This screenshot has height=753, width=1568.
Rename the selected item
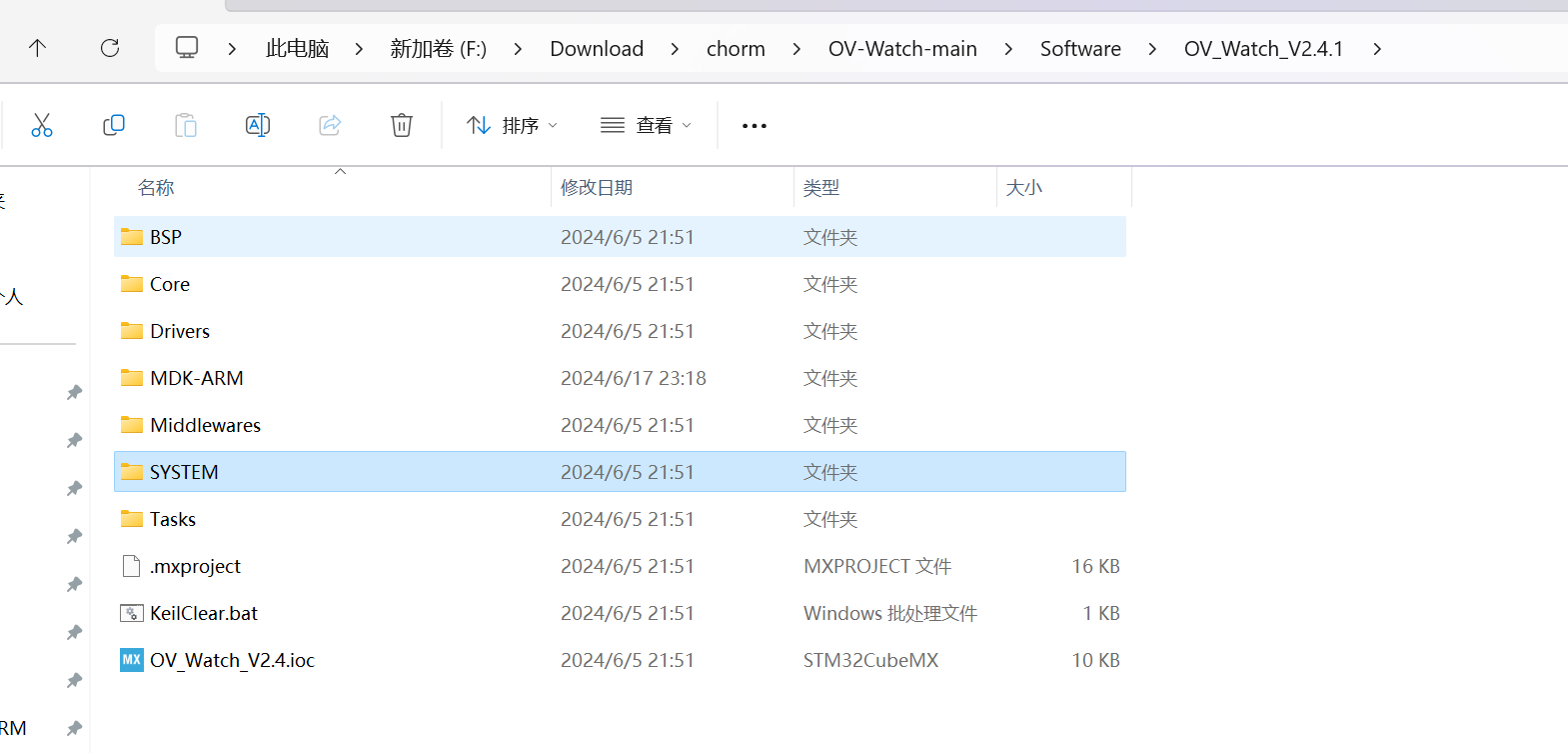click(x=258, y=125)
